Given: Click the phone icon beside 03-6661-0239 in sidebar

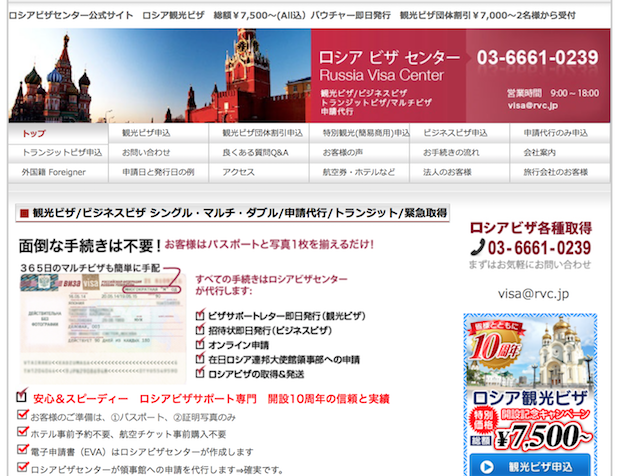Looking at the screenshot, I should pos(477,248).
